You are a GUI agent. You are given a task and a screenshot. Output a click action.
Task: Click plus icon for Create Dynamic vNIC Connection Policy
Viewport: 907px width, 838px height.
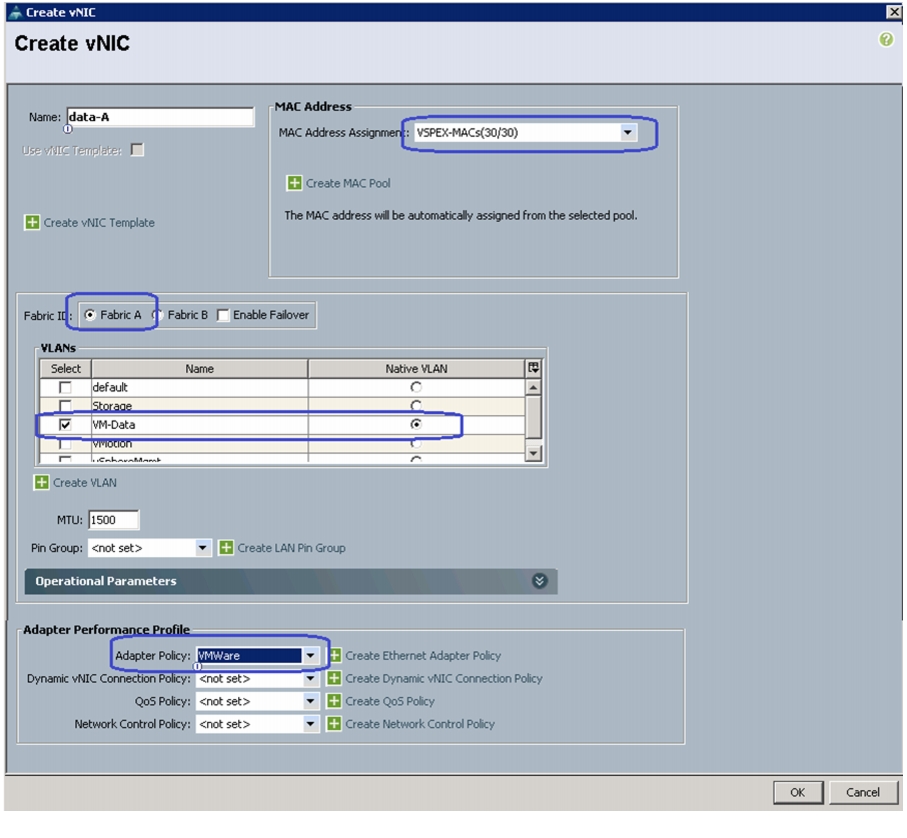[334, 678]
